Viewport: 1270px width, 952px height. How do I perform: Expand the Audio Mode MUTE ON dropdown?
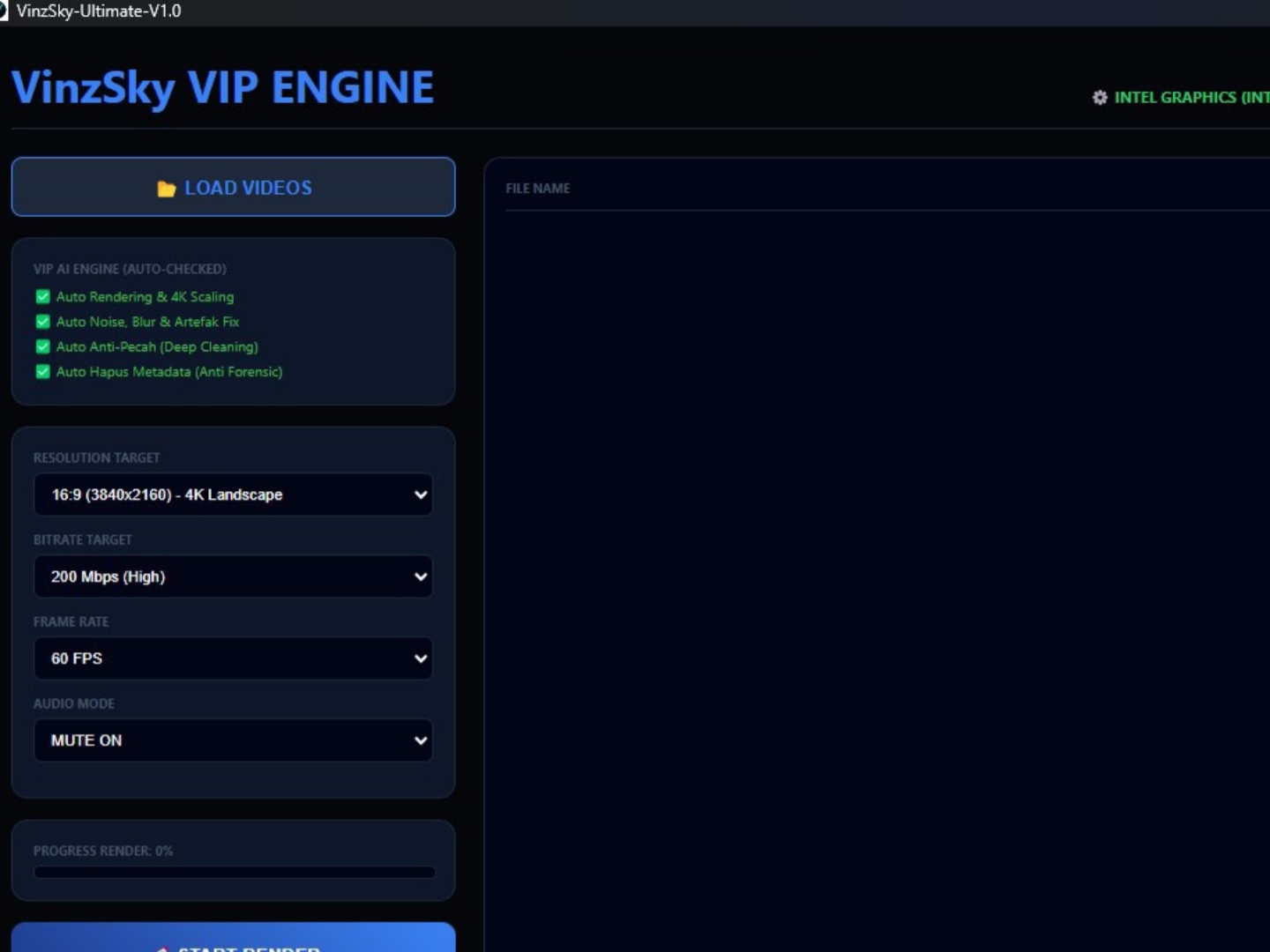point(233,740)
